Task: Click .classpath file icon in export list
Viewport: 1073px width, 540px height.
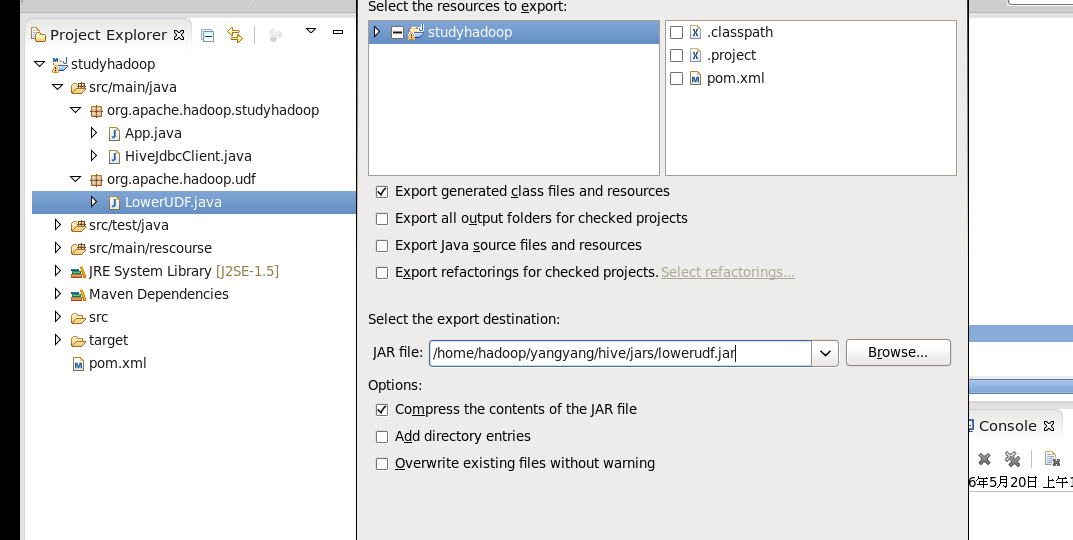Action: (695, 32)
